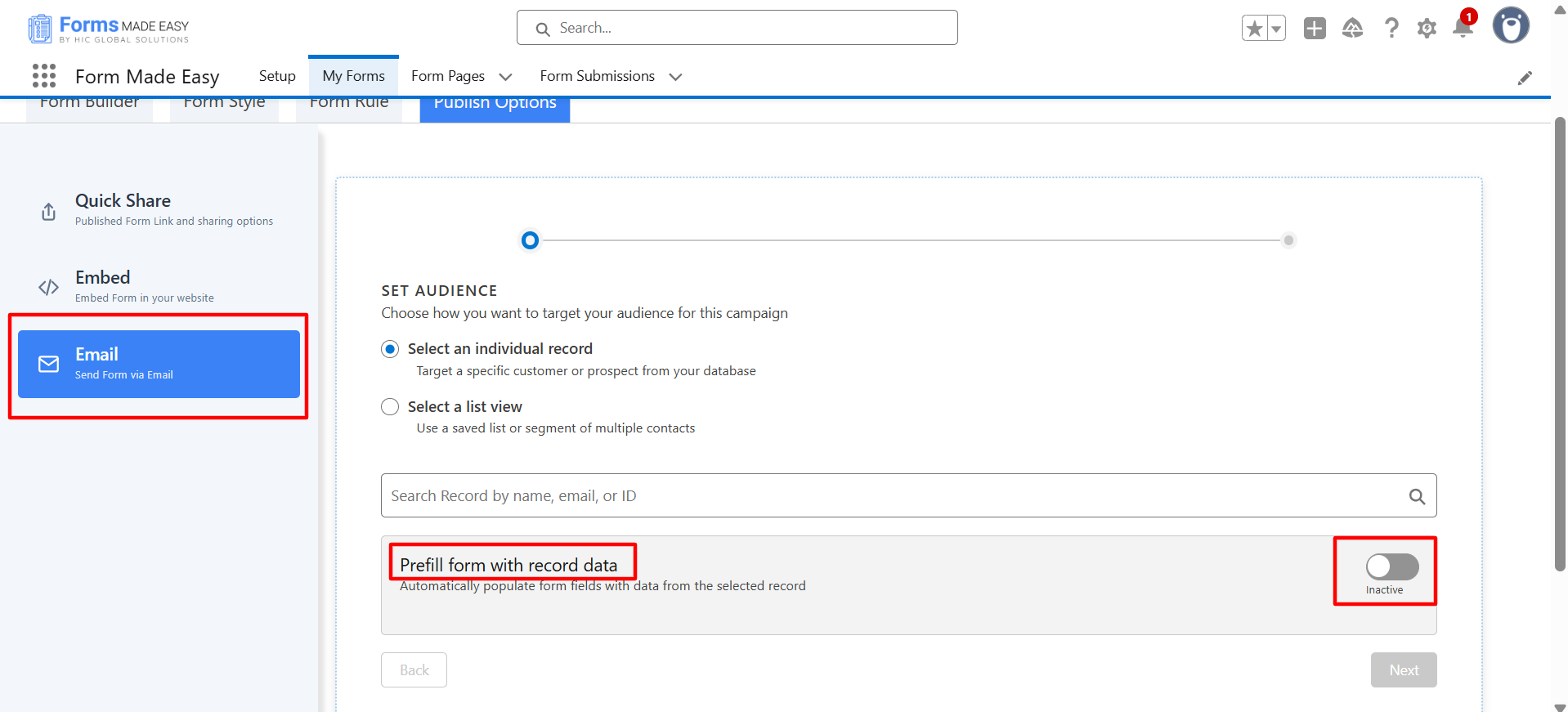This screenshot has width=1568, height=712.
Task: Switch to the My Forms tab
Action: pyautogui.click(x=353, y=76)
